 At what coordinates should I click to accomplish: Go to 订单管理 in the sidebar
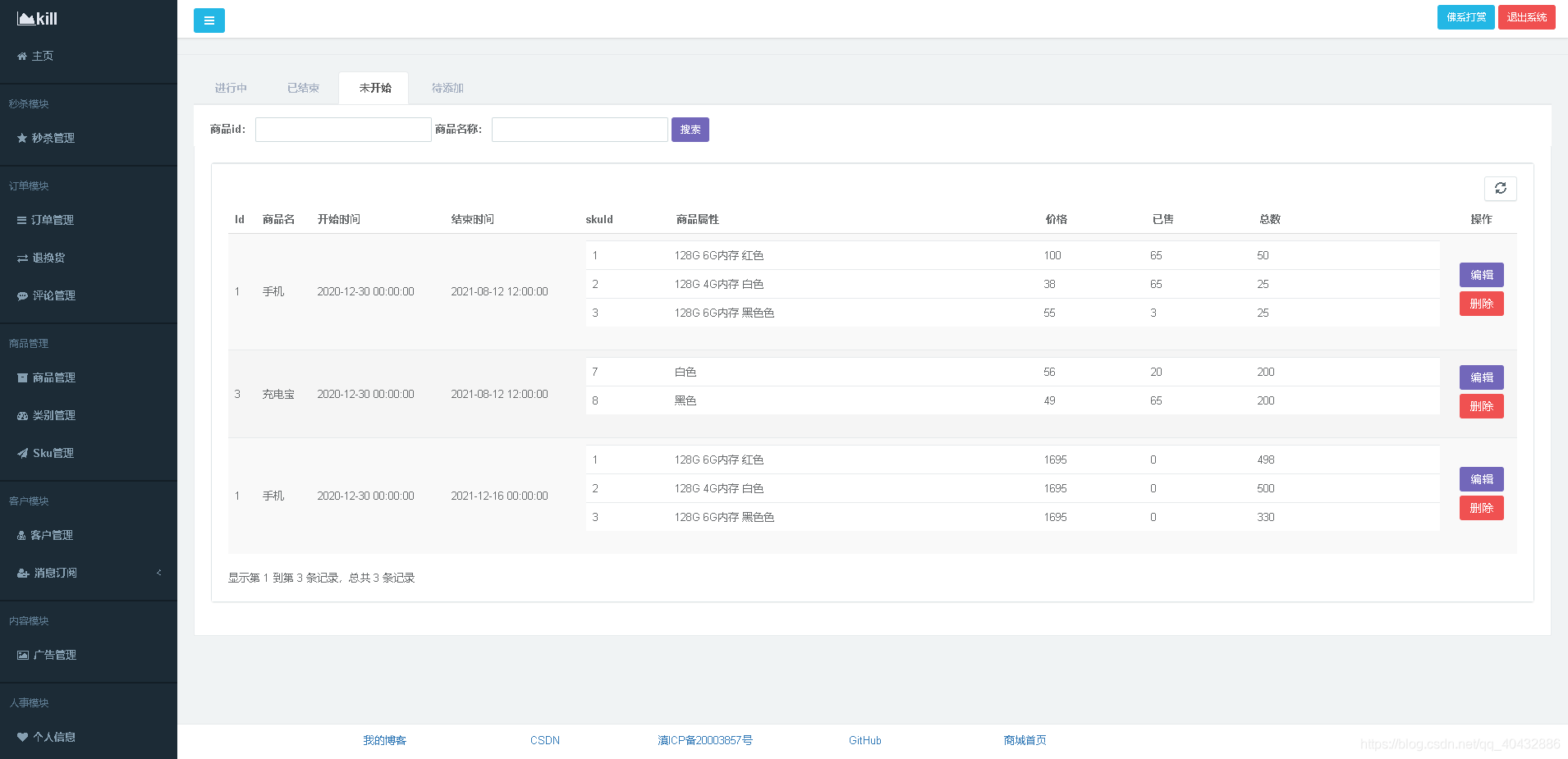pos(46,220)
